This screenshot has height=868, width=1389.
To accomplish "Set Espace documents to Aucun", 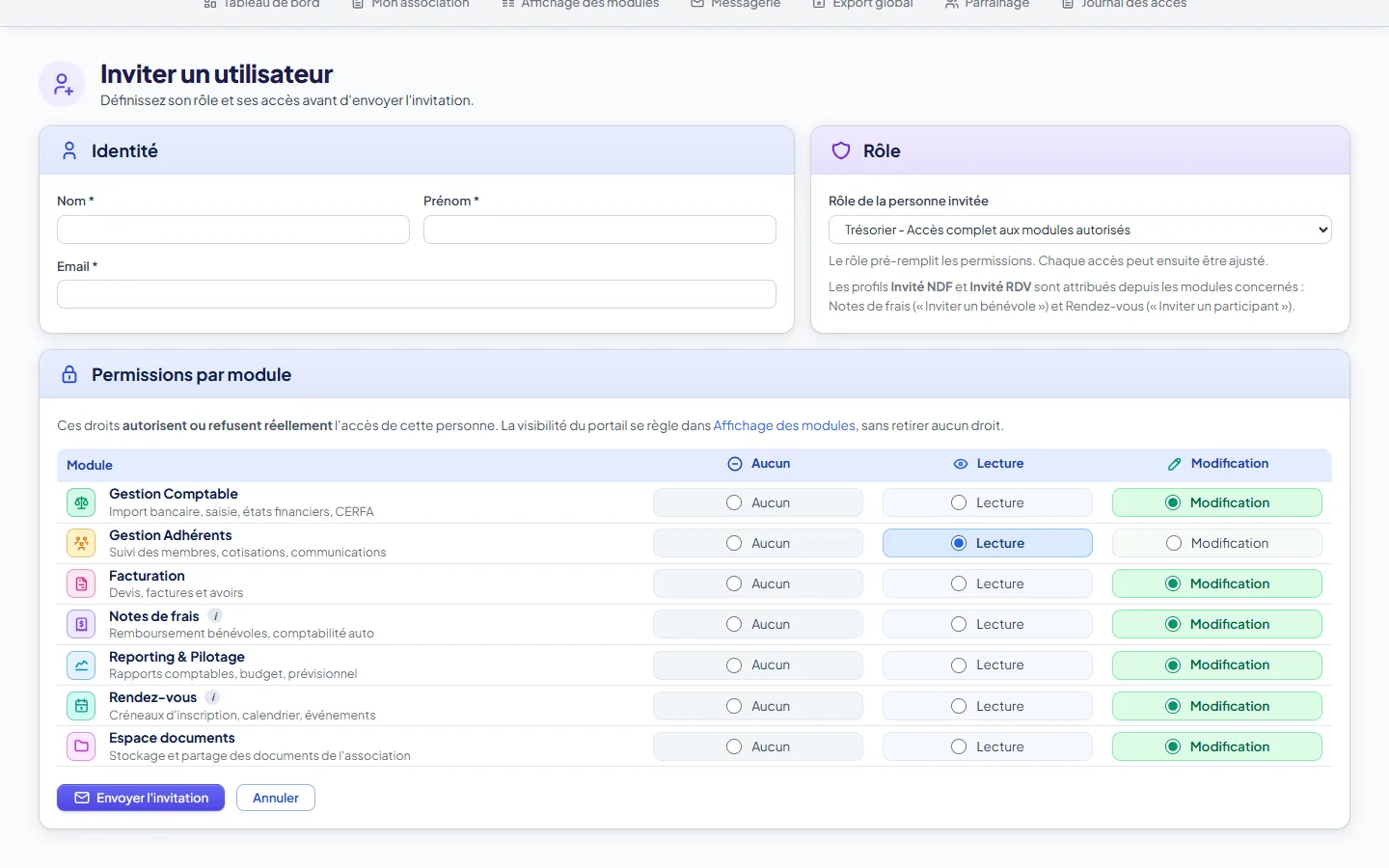I will [758, 746].
